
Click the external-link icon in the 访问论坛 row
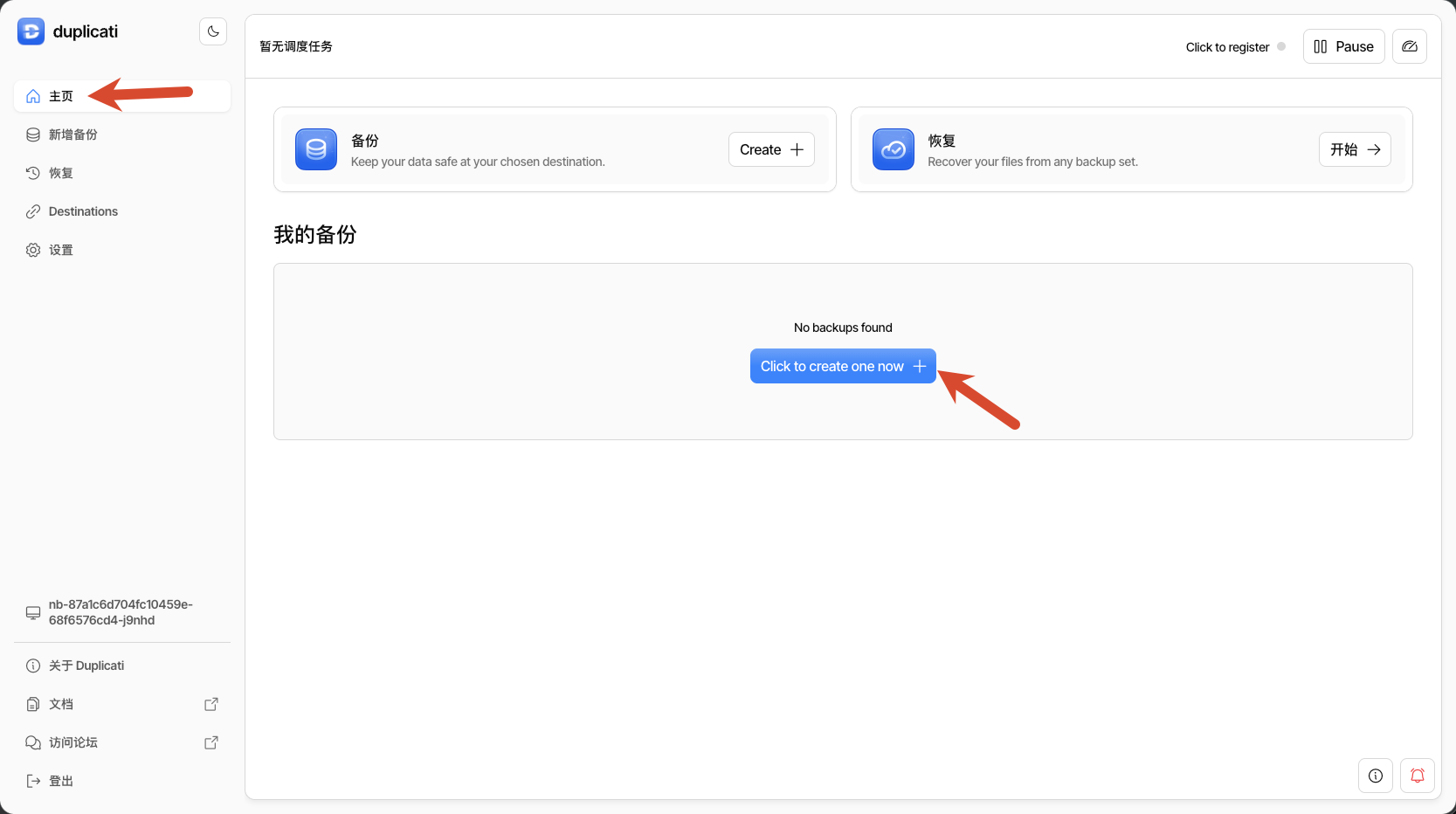point(211,742)
